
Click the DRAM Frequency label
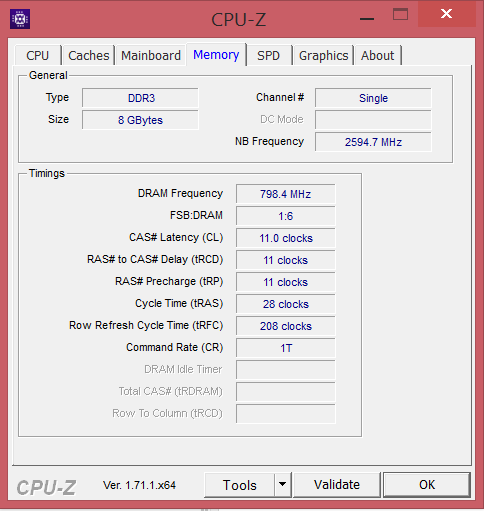click(x=180, y=193)
